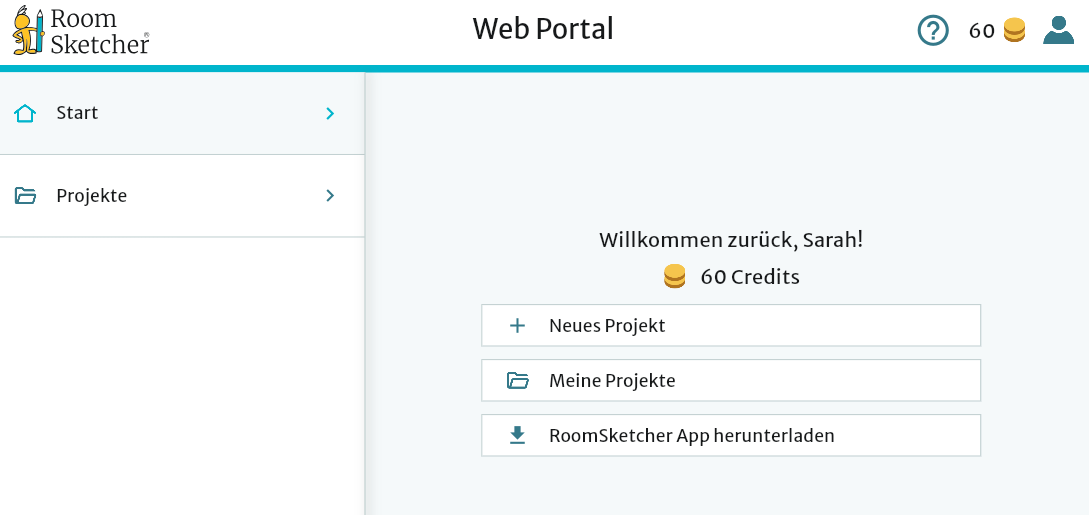Click the Web Portal title
The height and width of the screenshot is (515, 1089).
[543, 29]
